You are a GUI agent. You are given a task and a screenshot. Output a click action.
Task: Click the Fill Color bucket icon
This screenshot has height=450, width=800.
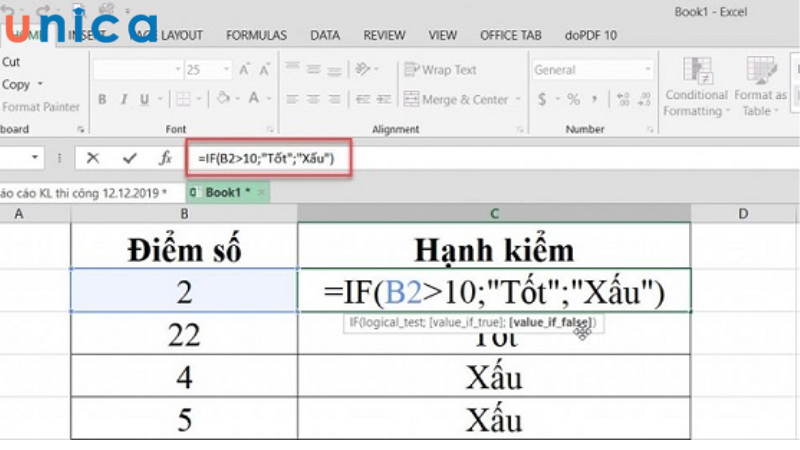[x=223, y=98]
